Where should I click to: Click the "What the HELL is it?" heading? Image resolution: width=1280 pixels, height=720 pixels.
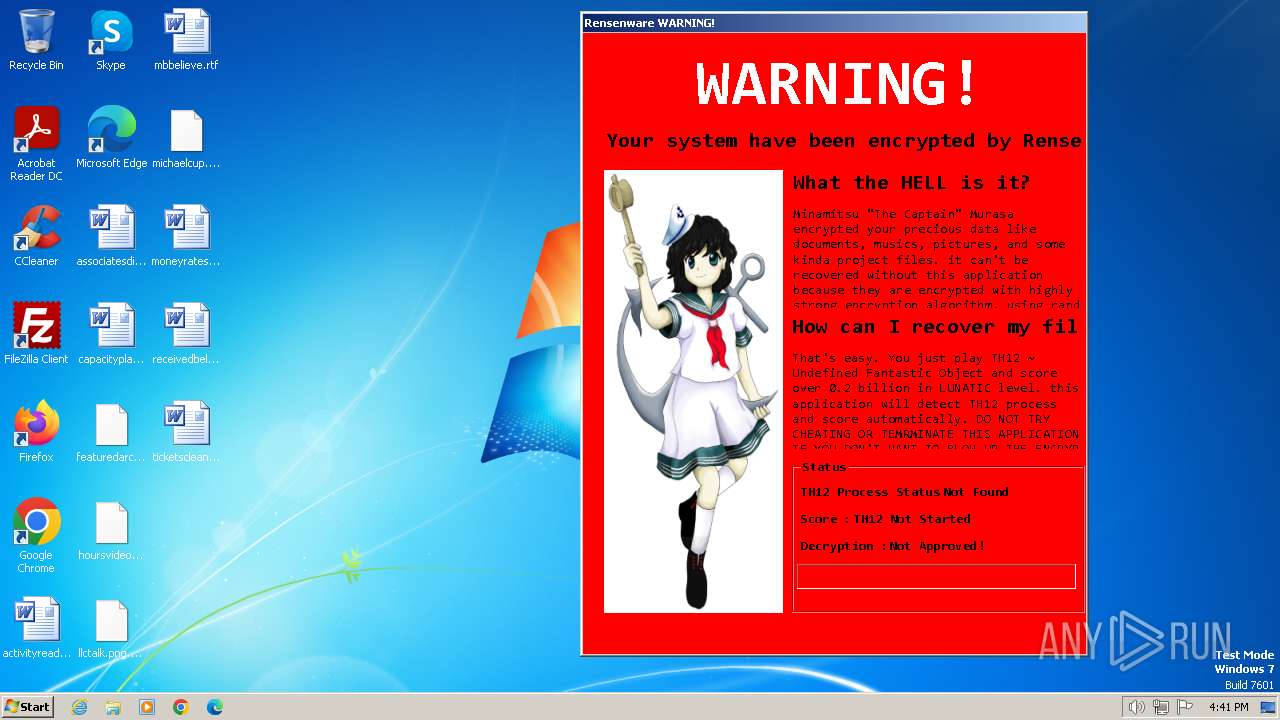coord(911,183)
